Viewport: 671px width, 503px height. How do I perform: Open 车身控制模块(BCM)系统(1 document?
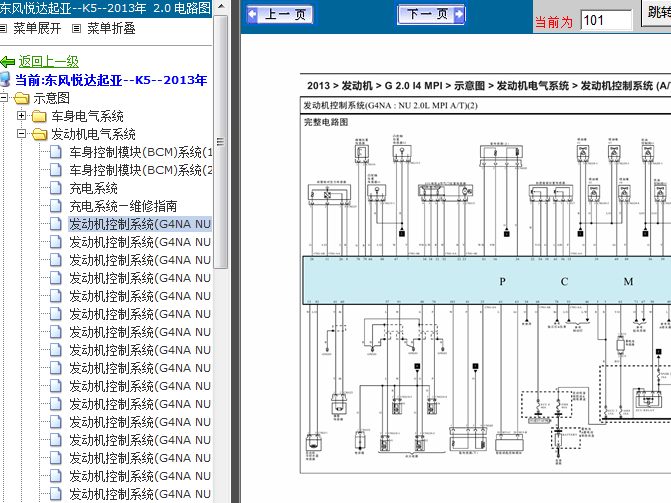(x=140, y=152)
